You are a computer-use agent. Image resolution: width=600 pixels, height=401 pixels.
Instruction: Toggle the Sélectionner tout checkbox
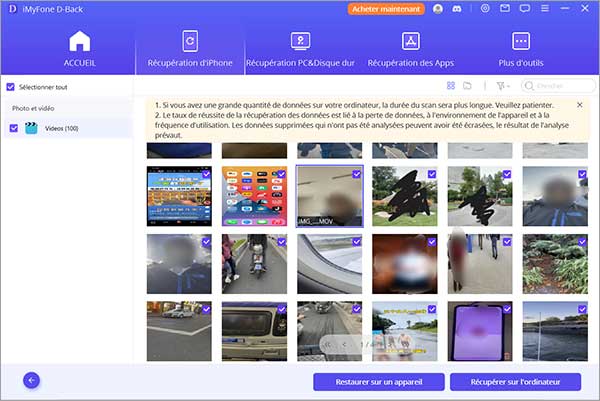(11, 87)
